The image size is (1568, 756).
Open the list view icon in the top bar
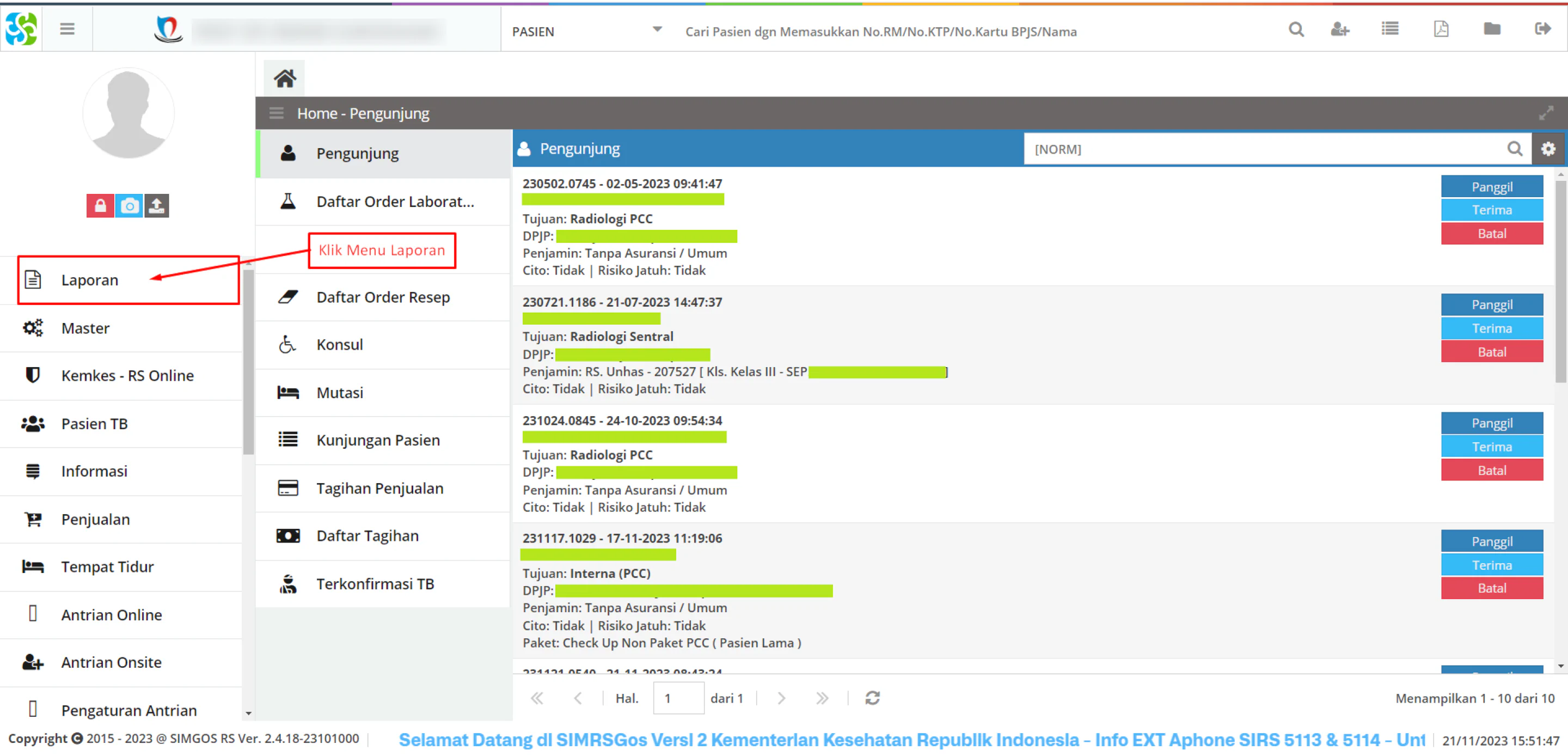[1389, 29]
